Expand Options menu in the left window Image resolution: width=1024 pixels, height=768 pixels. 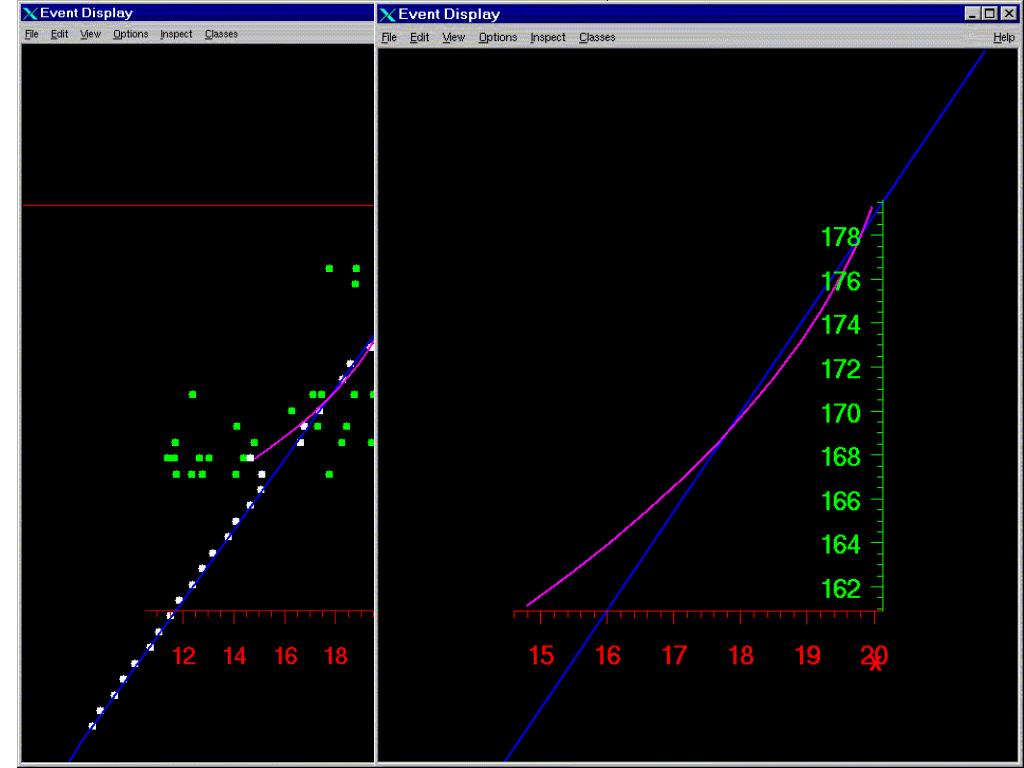(x=130, y=34)
